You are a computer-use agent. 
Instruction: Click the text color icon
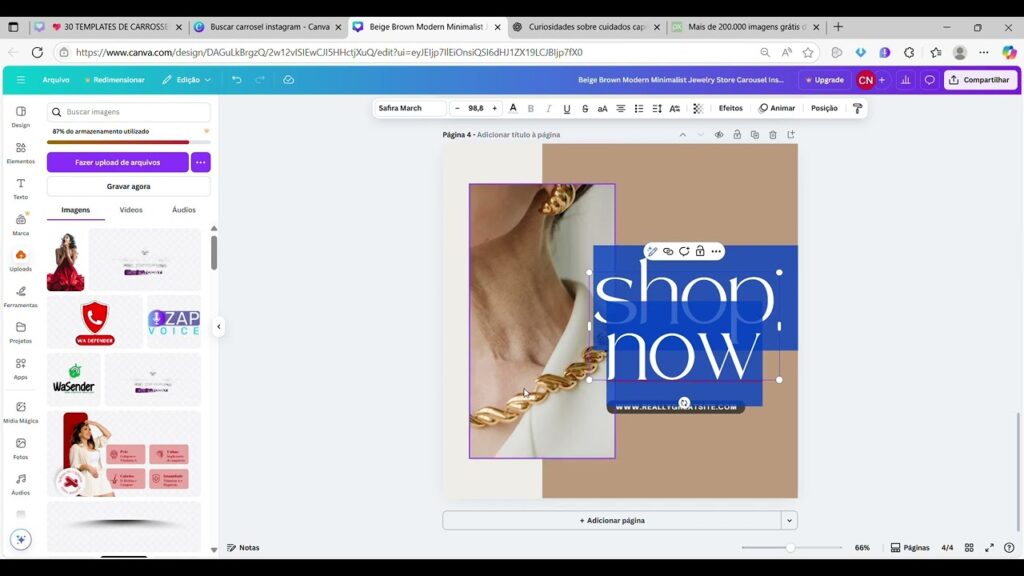[513, 108]
